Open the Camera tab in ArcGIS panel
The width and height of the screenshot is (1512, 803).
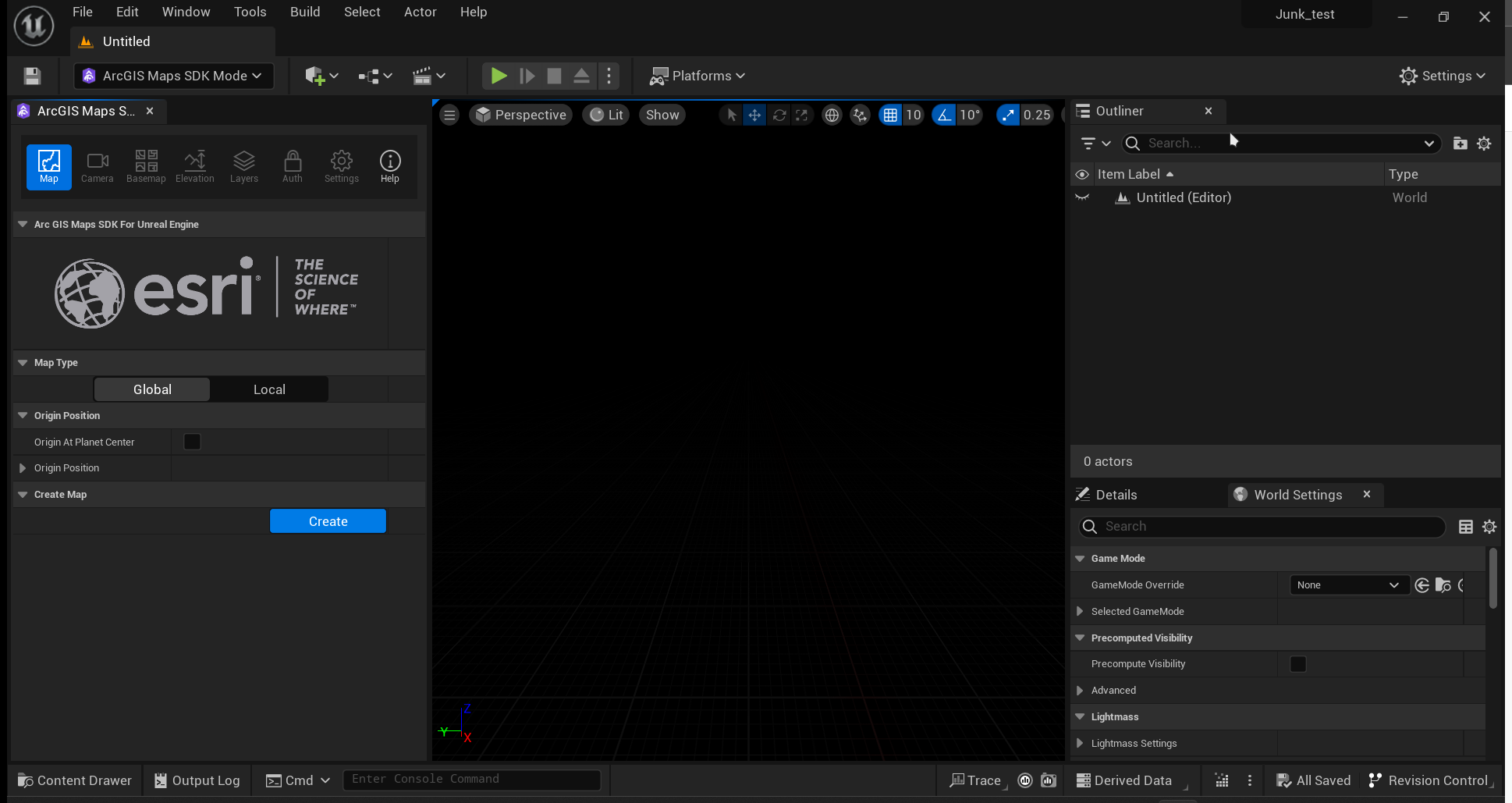click(x=98, y=167)
